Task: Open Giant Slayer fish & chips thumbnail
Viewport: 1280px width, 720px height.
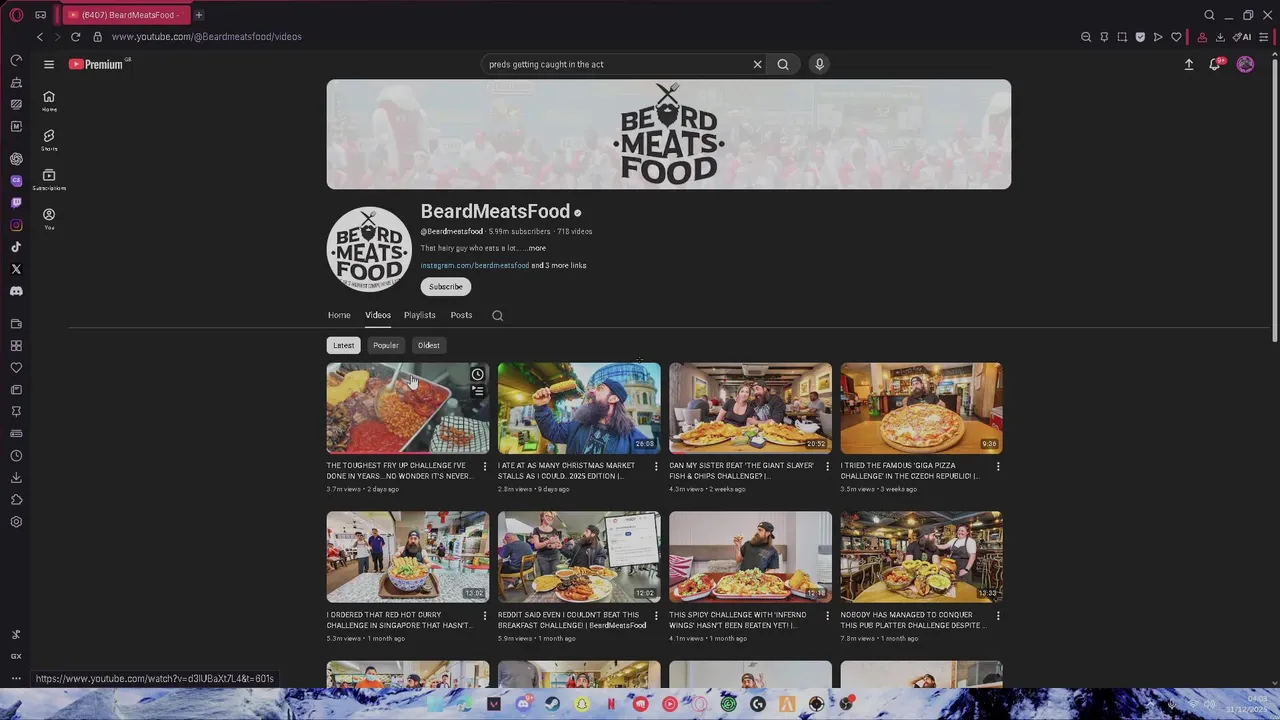Action: pyautogui.click(x=750, y=408)
